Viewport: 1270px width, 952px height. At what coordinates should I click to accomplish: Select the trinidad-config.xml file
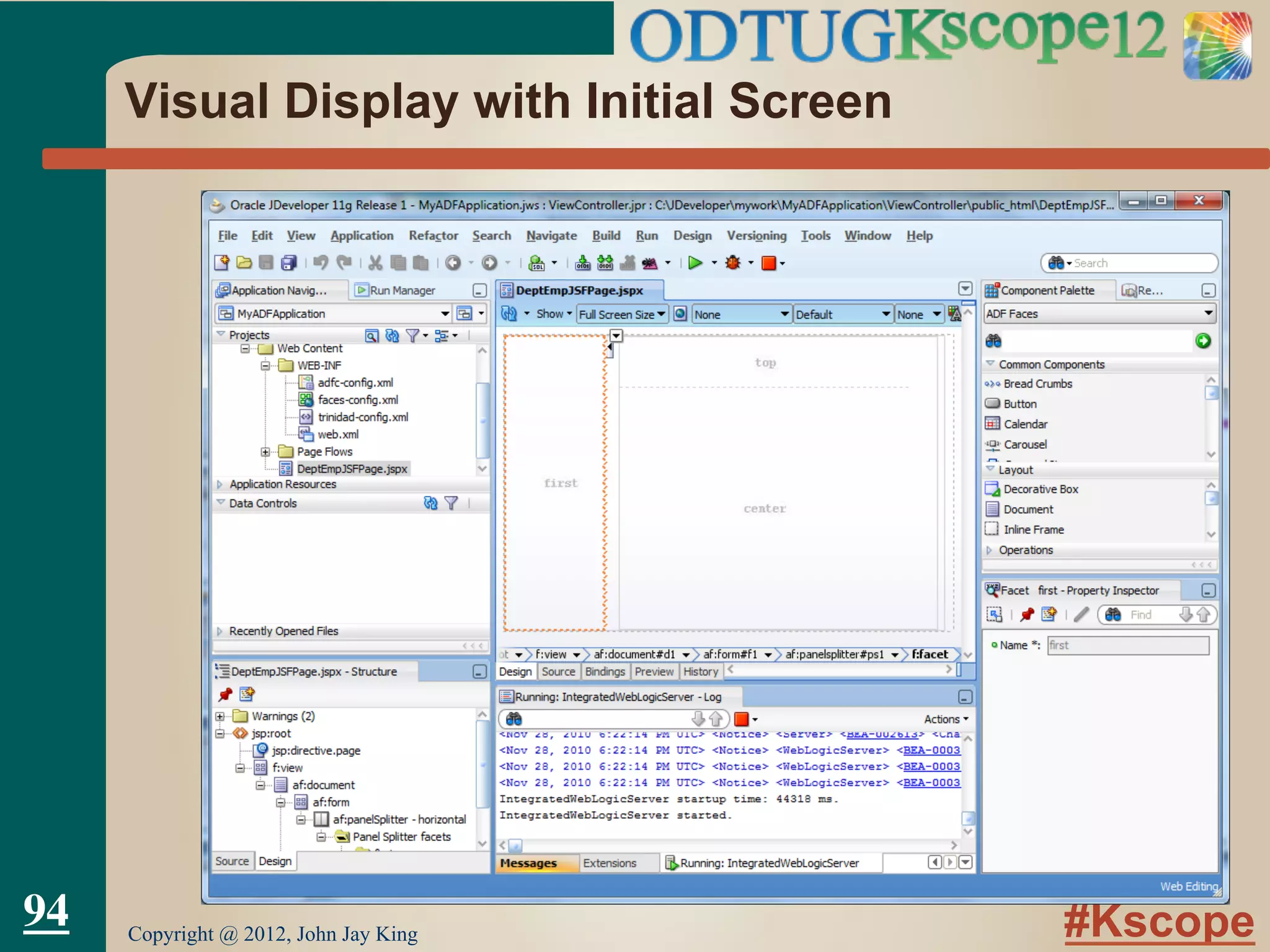363,417
